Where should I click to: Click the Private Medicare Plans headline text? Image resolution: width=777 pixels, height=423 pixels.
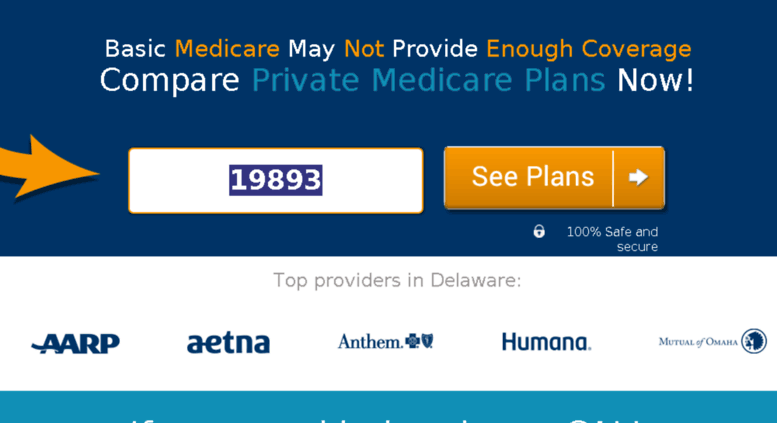[429, 80]
